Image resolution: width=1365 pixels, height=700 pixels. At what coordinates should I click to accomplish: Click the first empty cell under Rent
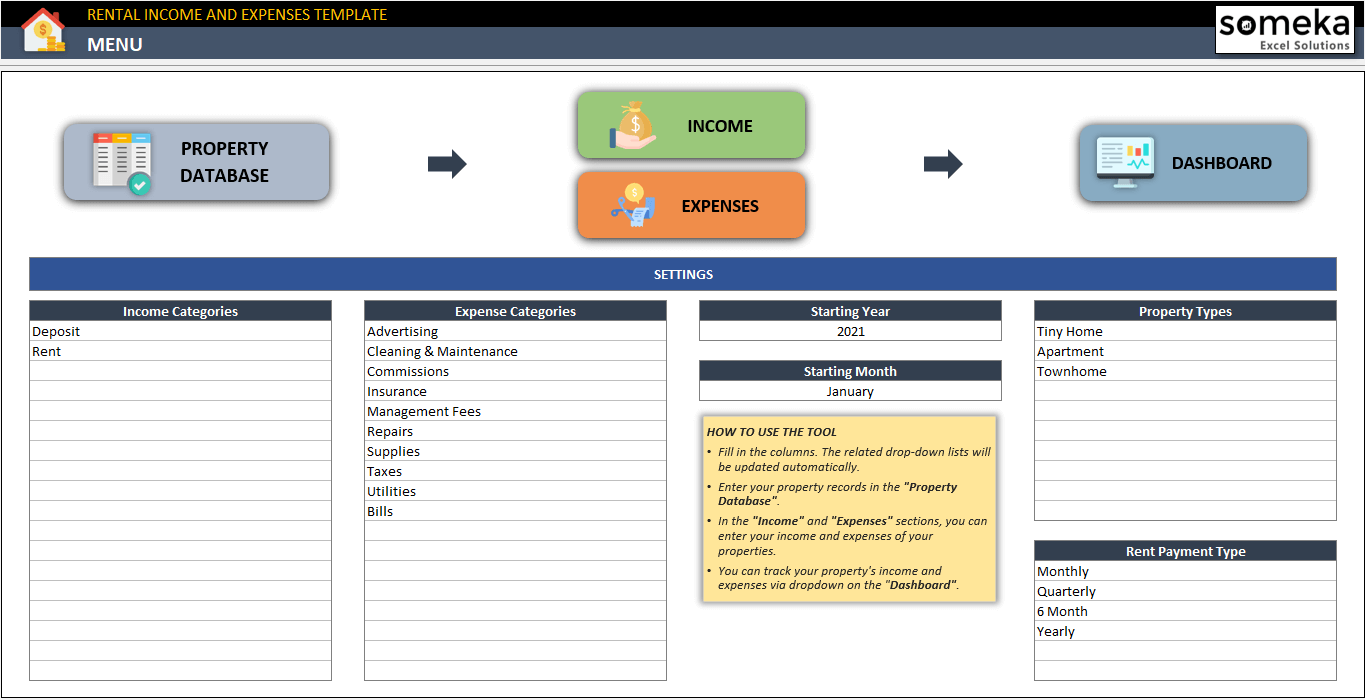[x=180, y=371]
